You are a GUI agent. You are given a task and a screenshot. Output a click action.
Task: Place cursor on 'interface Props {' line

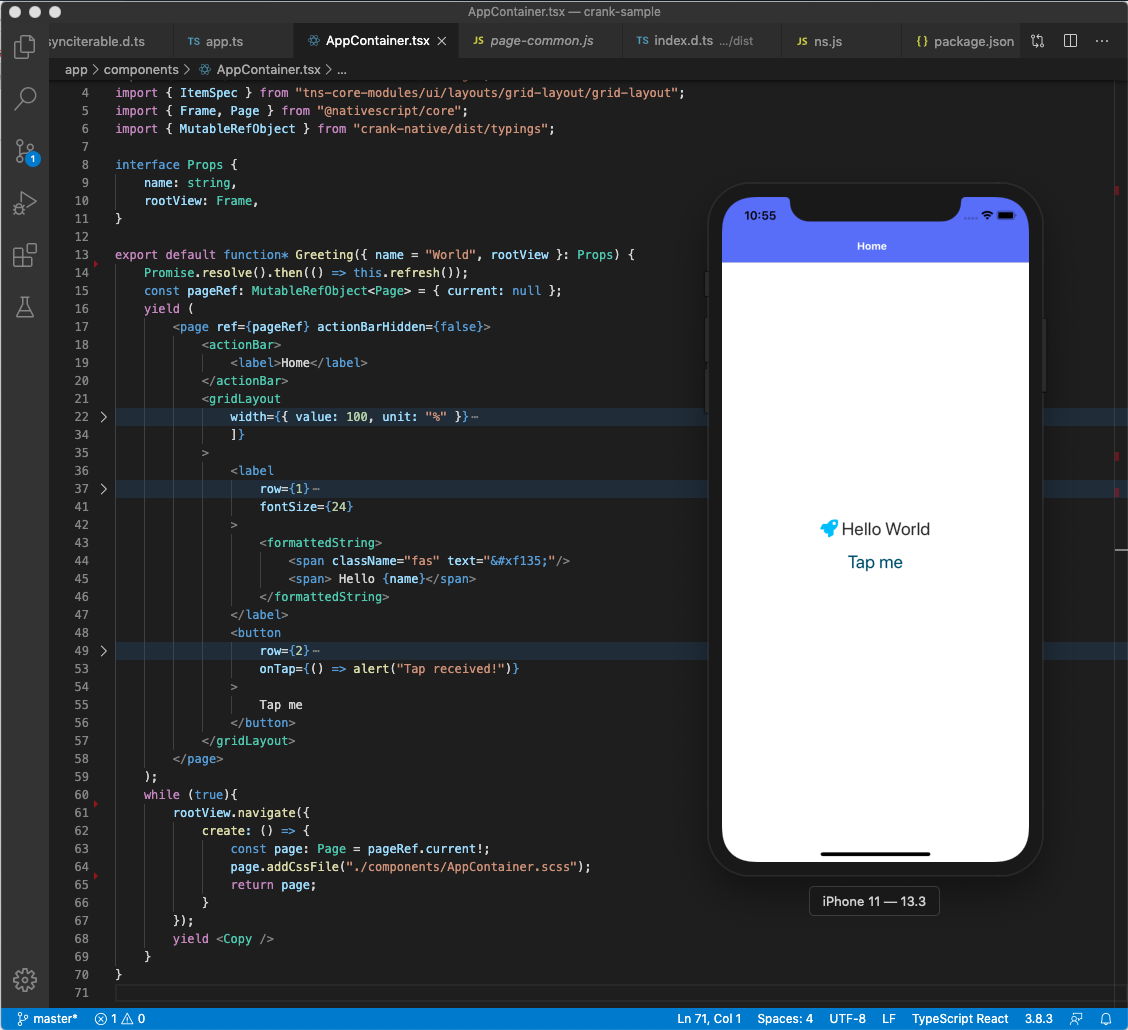coord(176,165)
